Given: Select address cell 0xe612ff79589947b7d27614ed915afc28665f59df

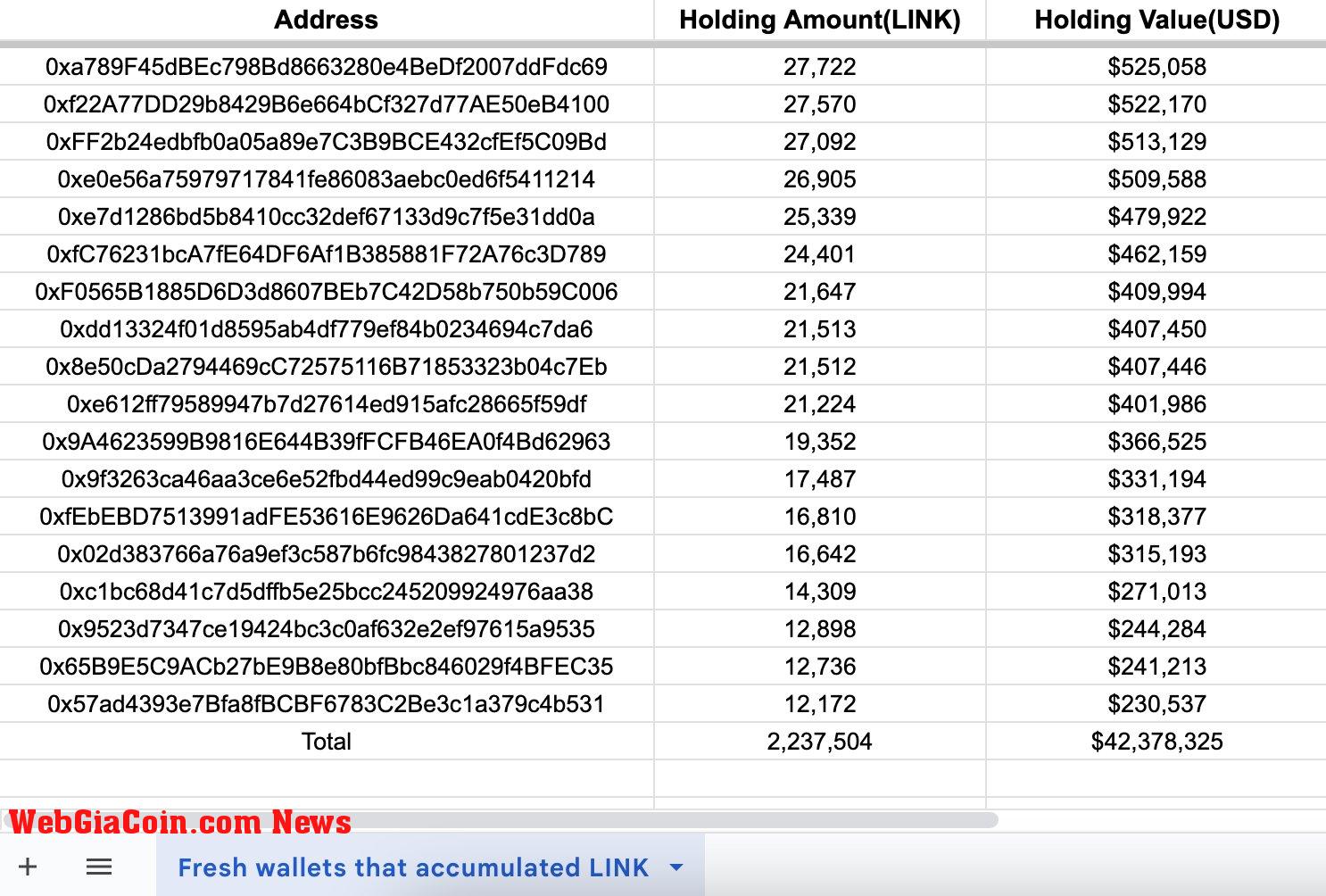Looking at the screenshot, I should [327, 404].
